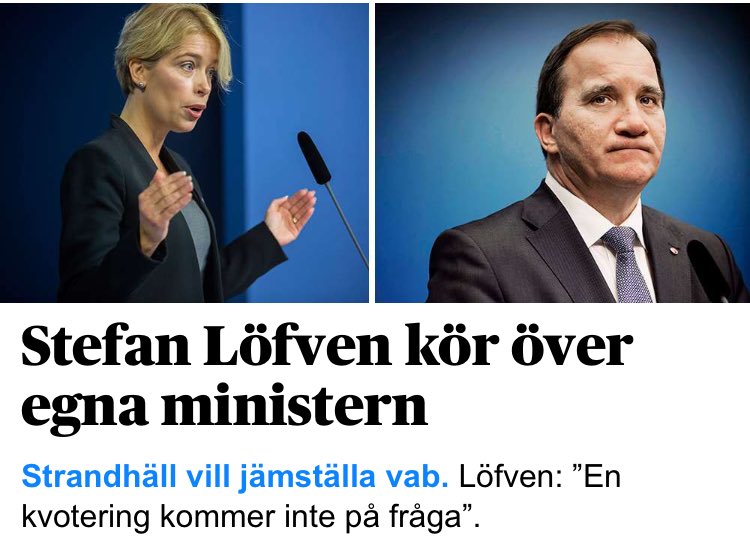Click the woman's hand wearing a ring

290,216
